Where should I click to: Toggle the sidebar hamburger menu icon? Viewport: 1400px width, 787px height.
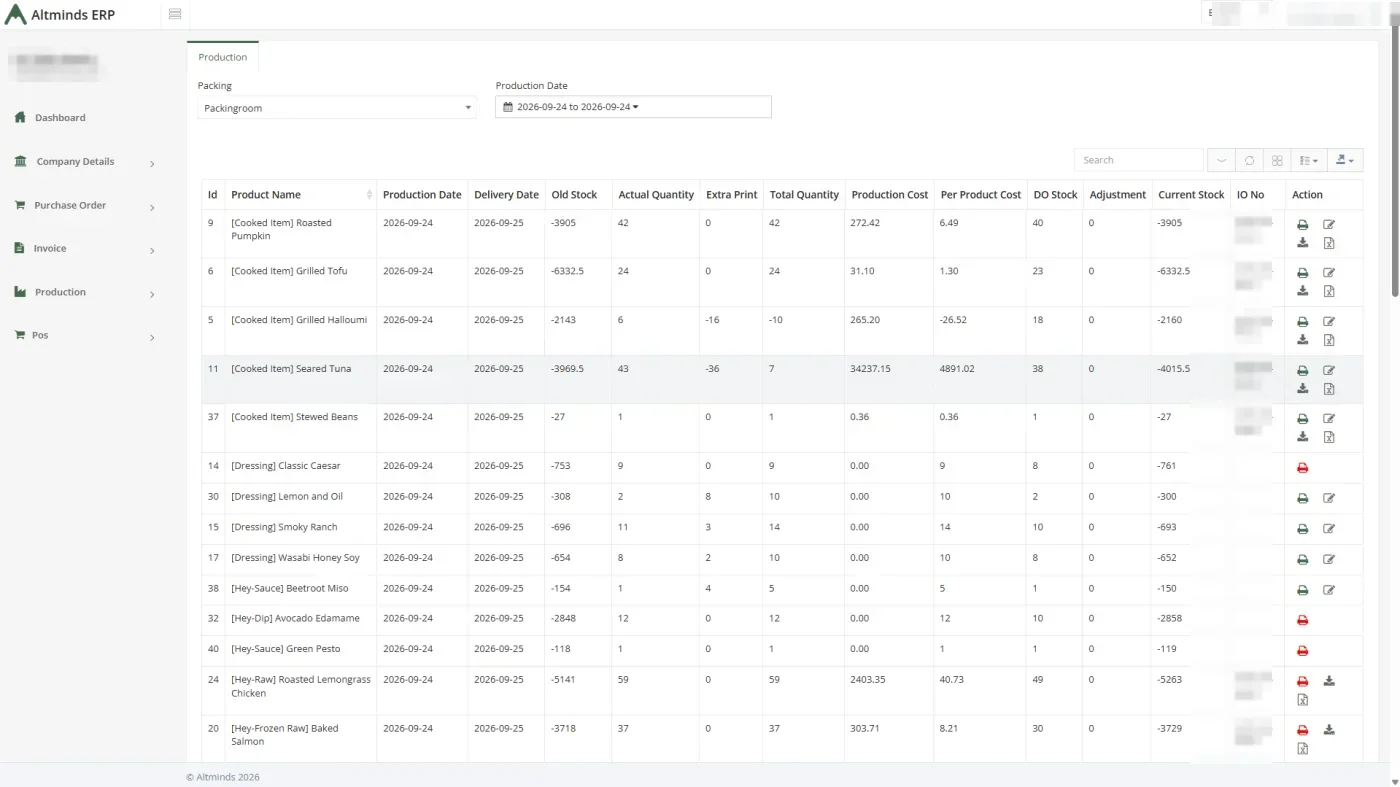[175, 14]
